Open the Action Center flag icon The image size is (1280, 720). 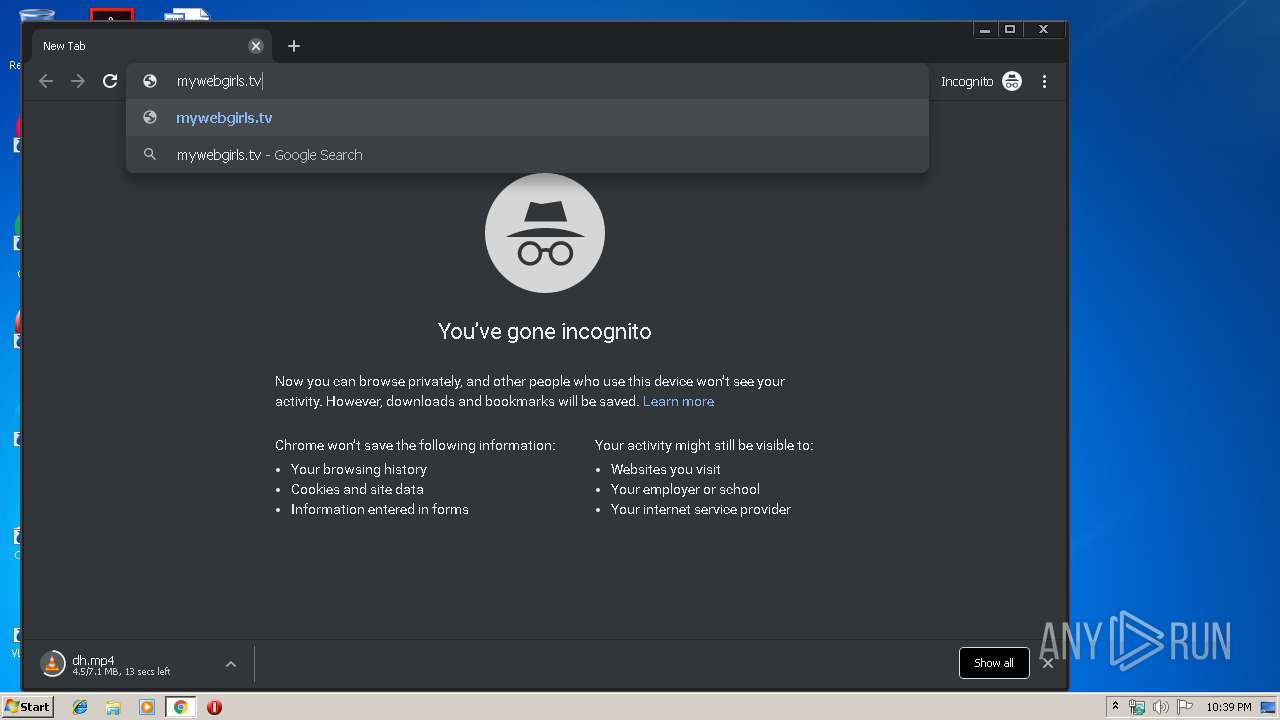tap(1185, 707)
